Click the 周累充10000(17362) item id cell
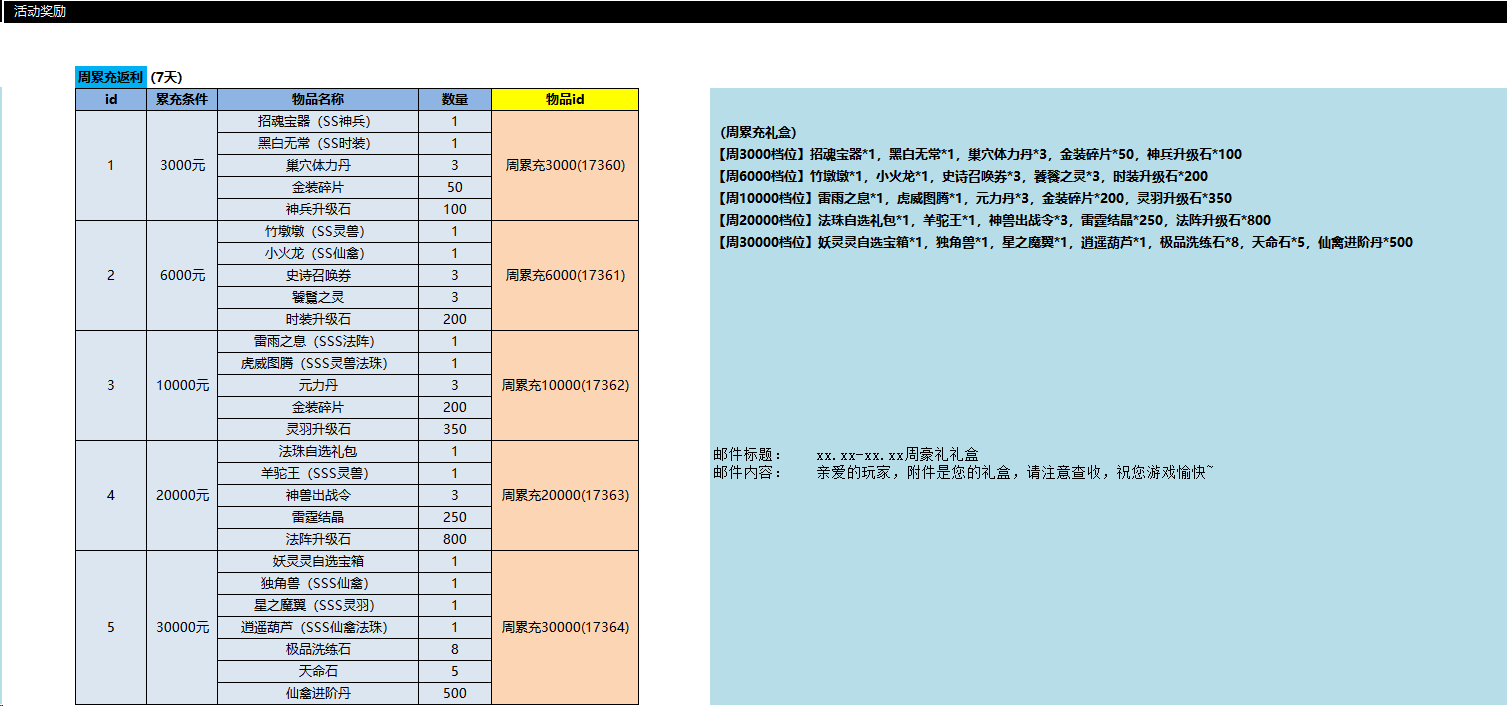 565,385
